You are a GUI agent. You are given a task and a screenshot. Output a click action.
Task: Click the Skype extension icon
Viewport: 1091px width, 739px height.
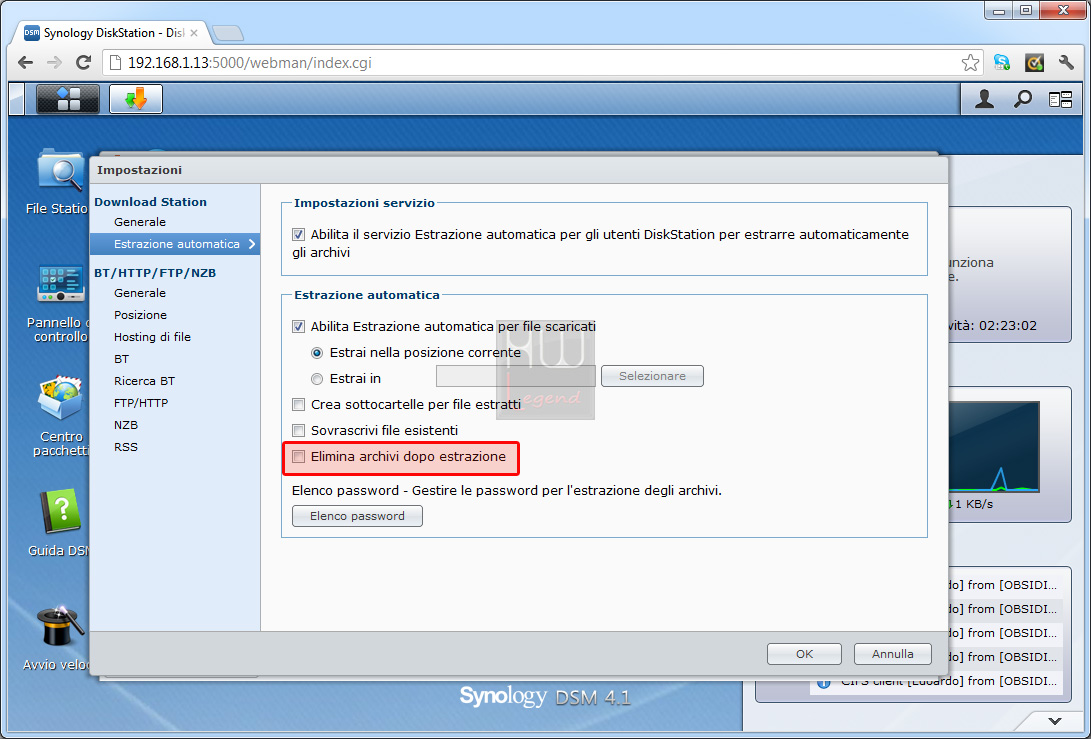point(1002,63)
